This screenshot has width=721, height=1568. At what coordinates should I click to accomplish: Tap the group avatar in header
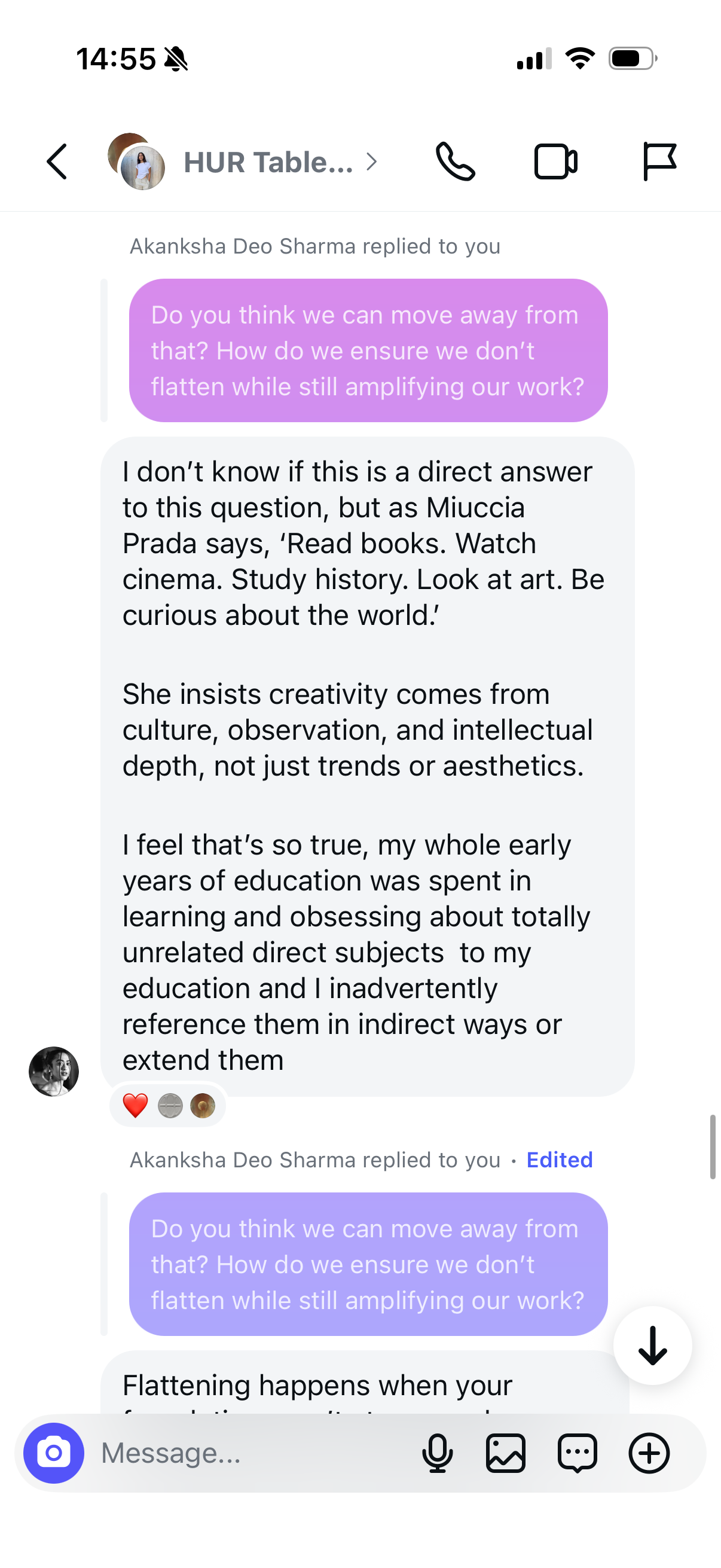pyautogui.click(x=136, y=161)
